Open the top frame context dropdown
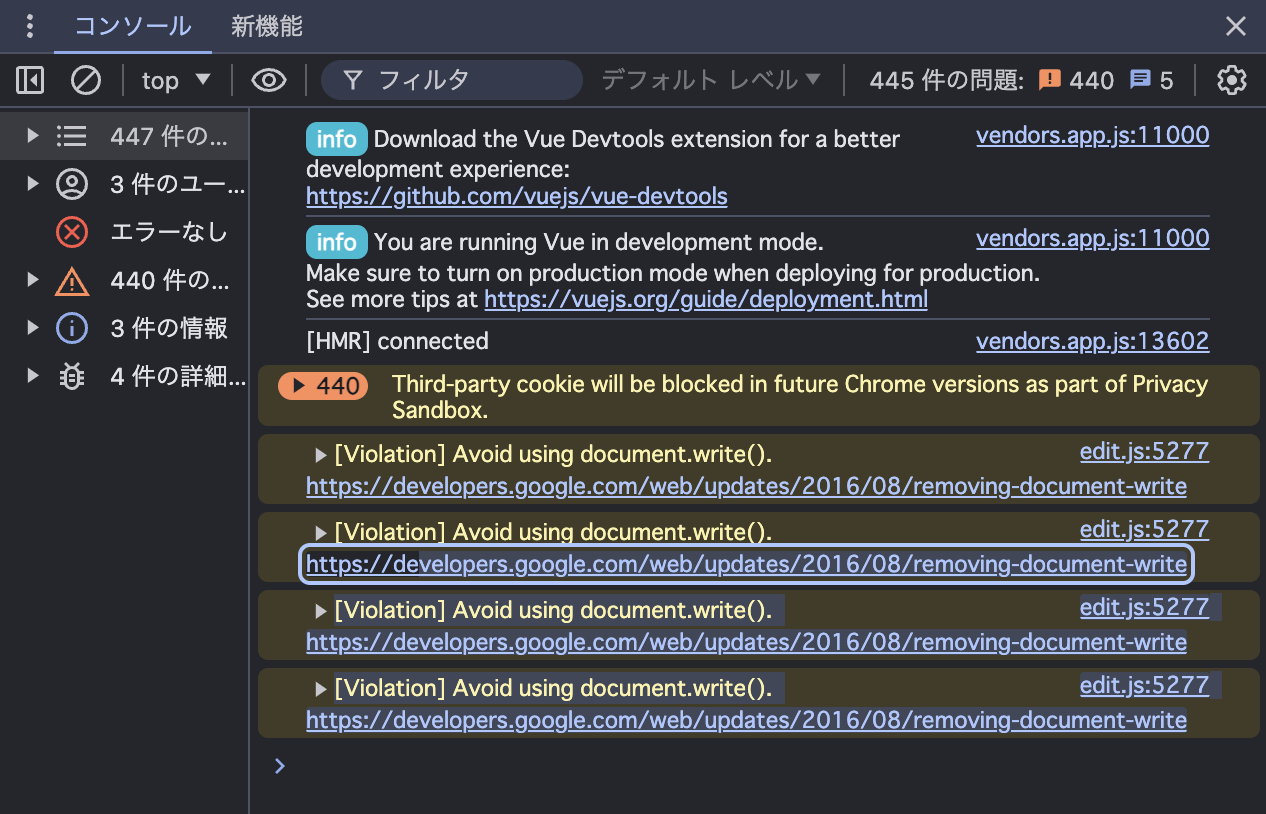Screen dimensions: 1266x814 [x=176, y=80]
